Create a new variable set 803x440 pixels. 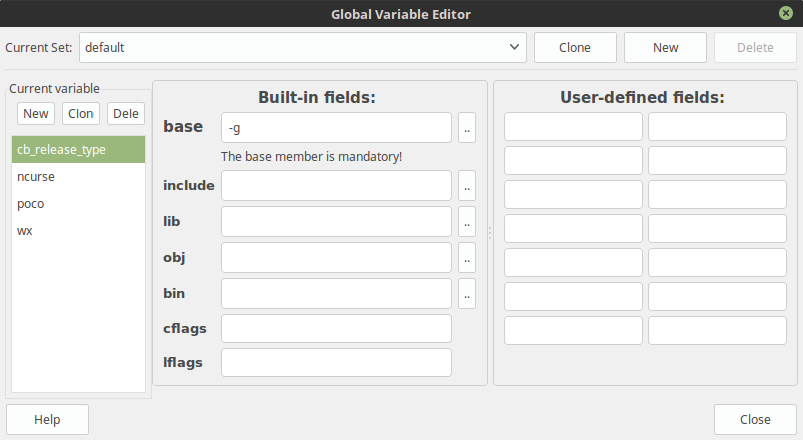click(665, 47)
